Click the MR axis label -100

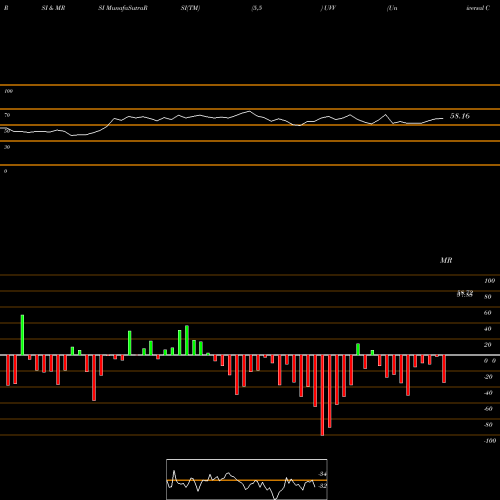coord(489,441)
